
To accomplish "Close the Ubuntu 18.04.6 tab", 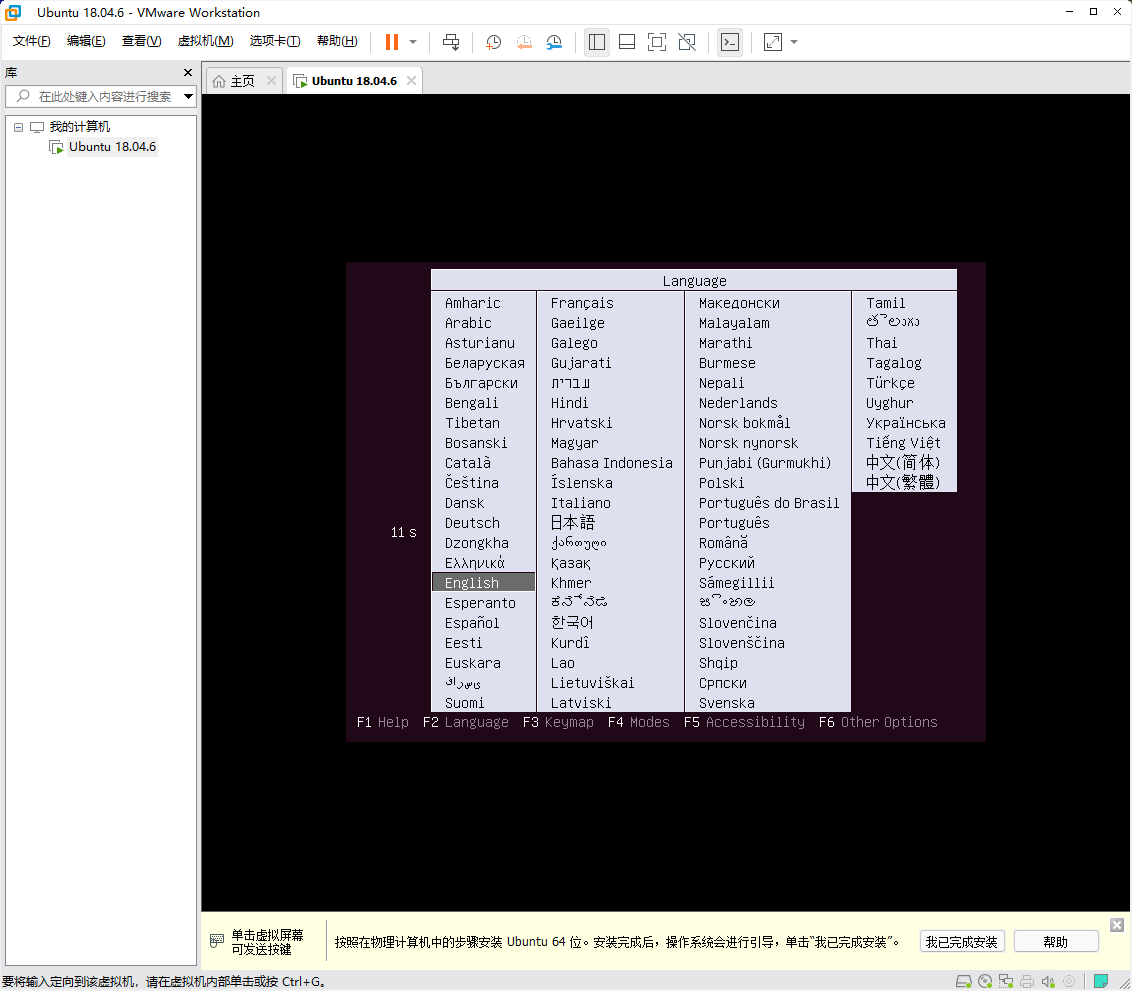I will 412,81.
